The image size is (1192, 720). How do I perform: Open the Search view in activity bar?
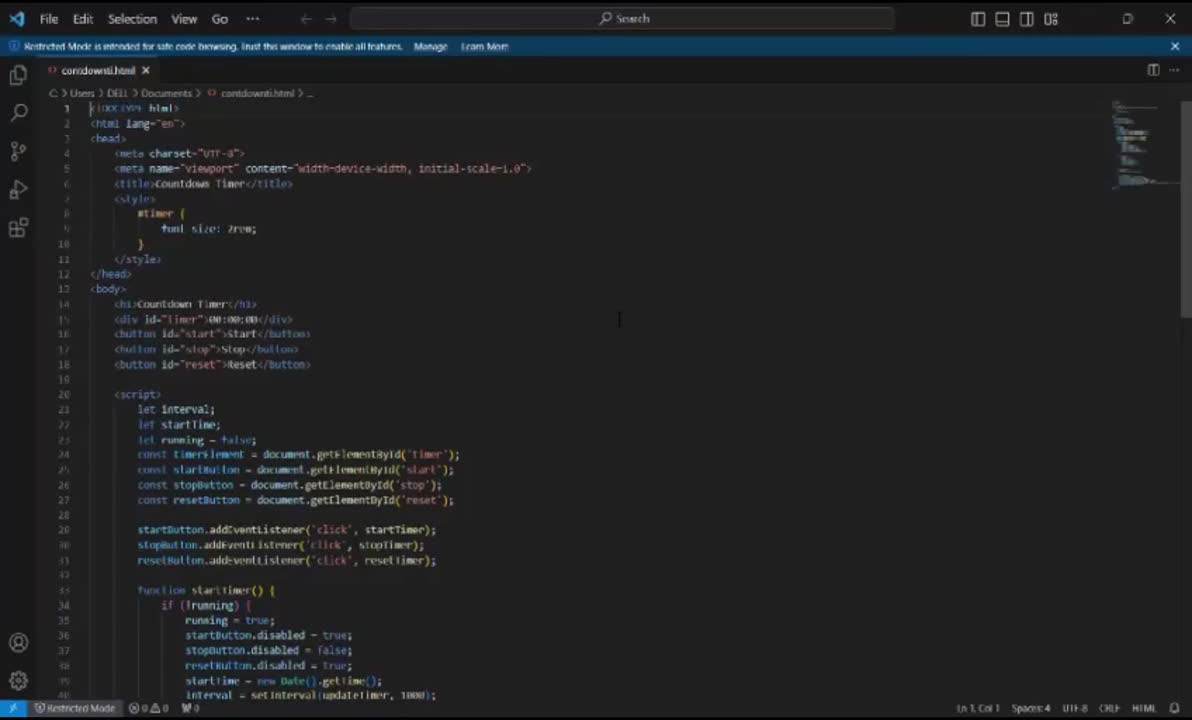(18, 113)
